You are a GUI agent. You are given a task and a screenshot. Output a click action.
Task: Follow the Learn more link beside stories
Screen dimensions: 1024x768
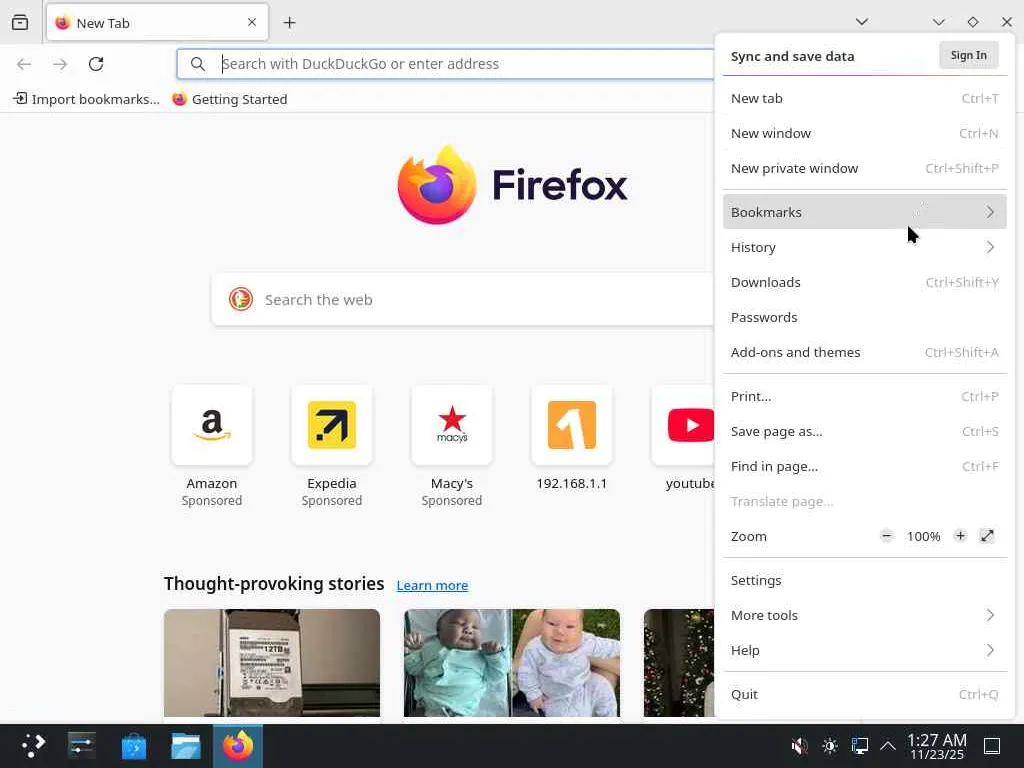(x=432, y=585)
